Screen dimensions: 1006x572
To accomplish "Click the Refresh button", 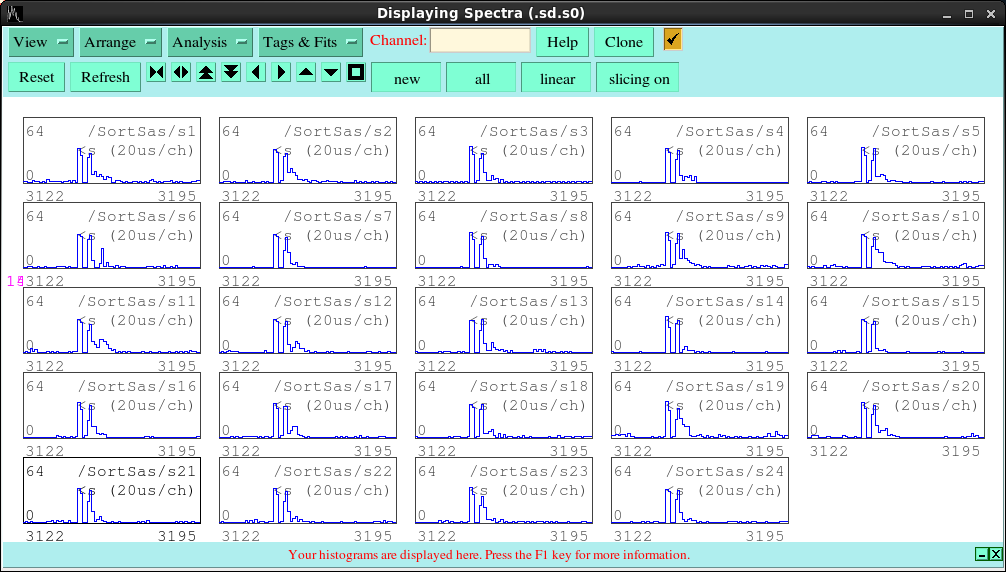I will pyautogui.click(x=105, y=77).
